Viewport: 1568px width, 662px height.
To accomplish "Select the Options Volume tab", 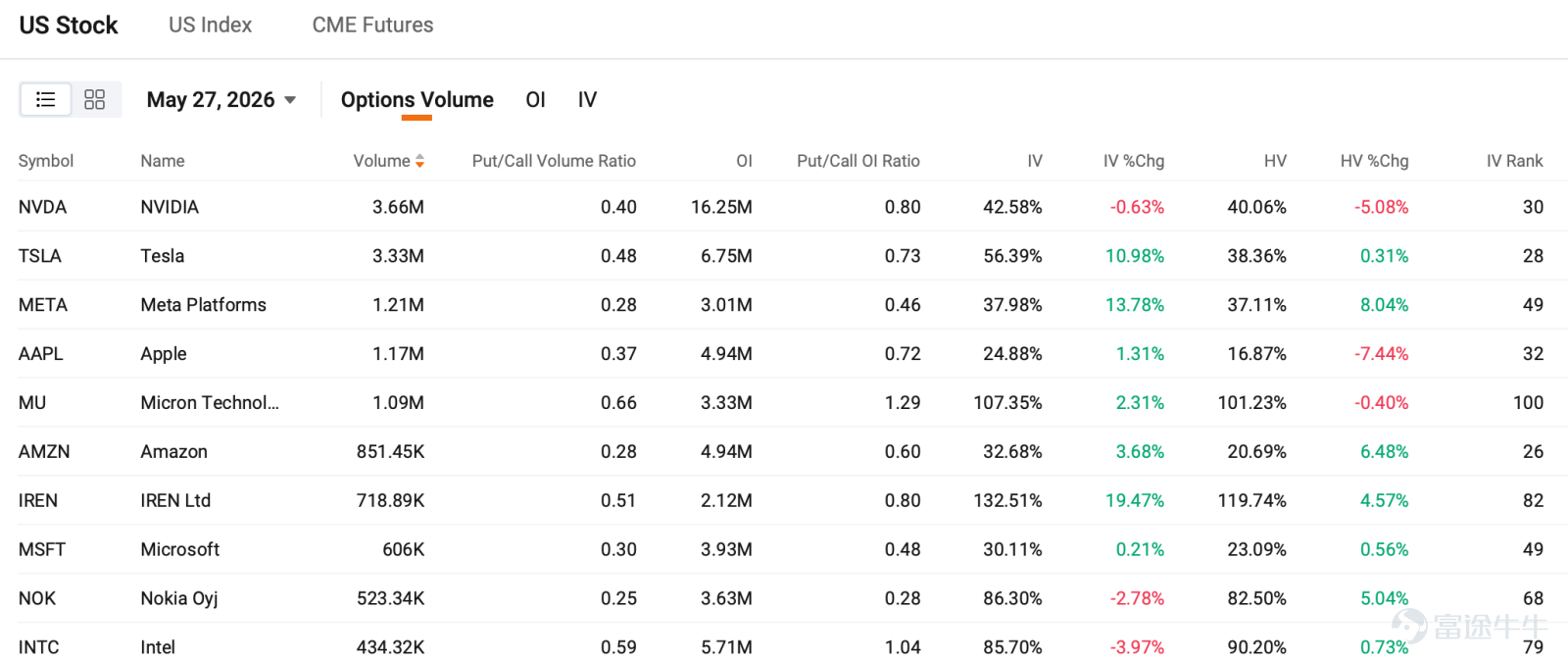I will [x=416, y=100].
